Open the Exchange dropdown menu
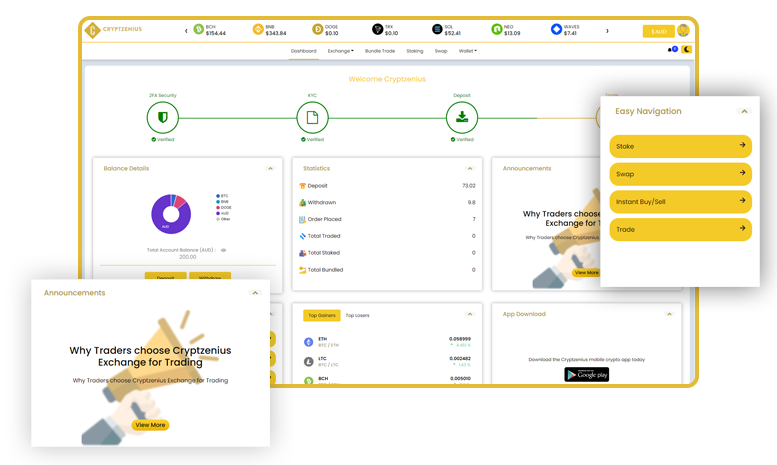The image size is (777, 465). pyautogui.click(x=341, y=50)
